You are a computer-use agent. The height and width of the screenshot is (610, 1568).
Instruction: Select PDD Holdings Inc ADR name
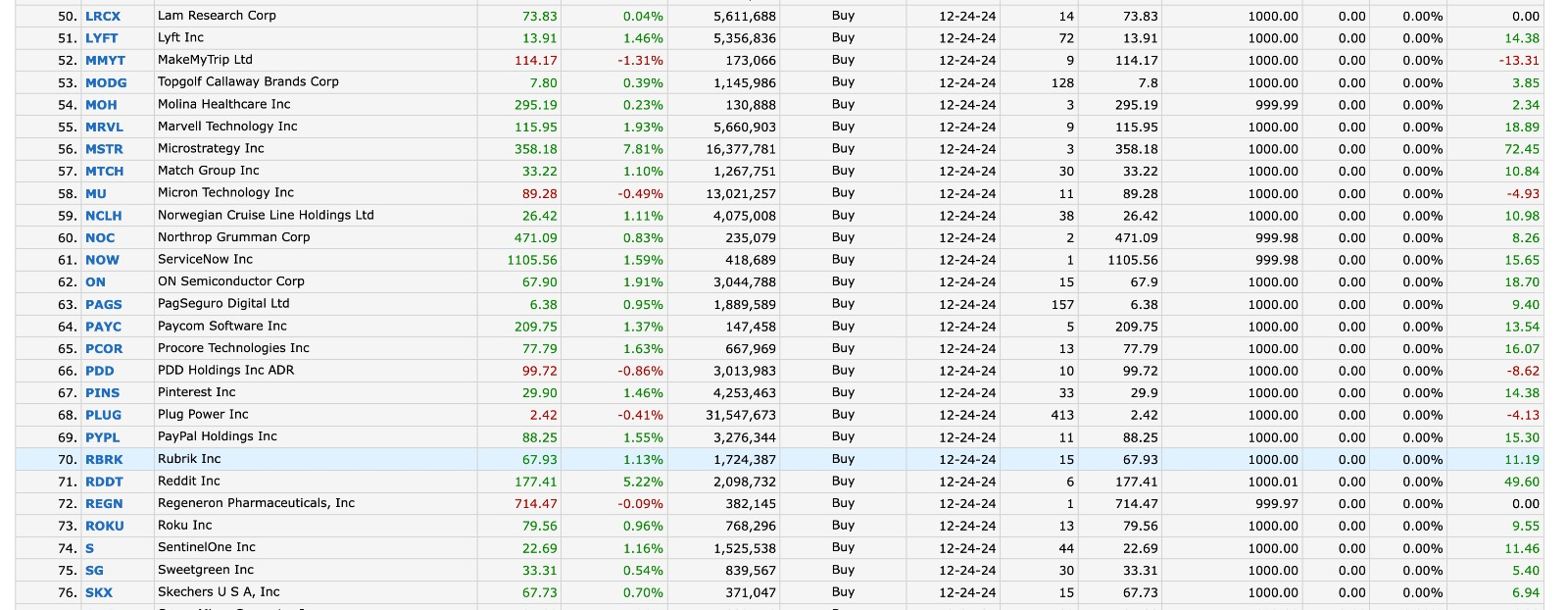(x=225, y=371)
